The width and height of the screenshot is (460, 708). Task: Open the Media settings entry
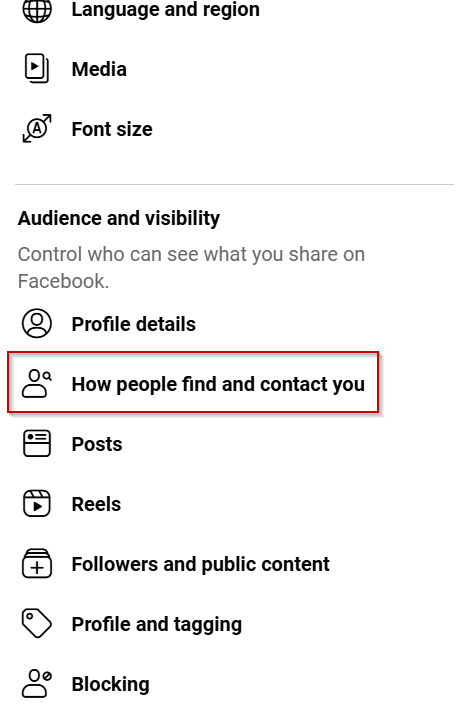[99, 69]
